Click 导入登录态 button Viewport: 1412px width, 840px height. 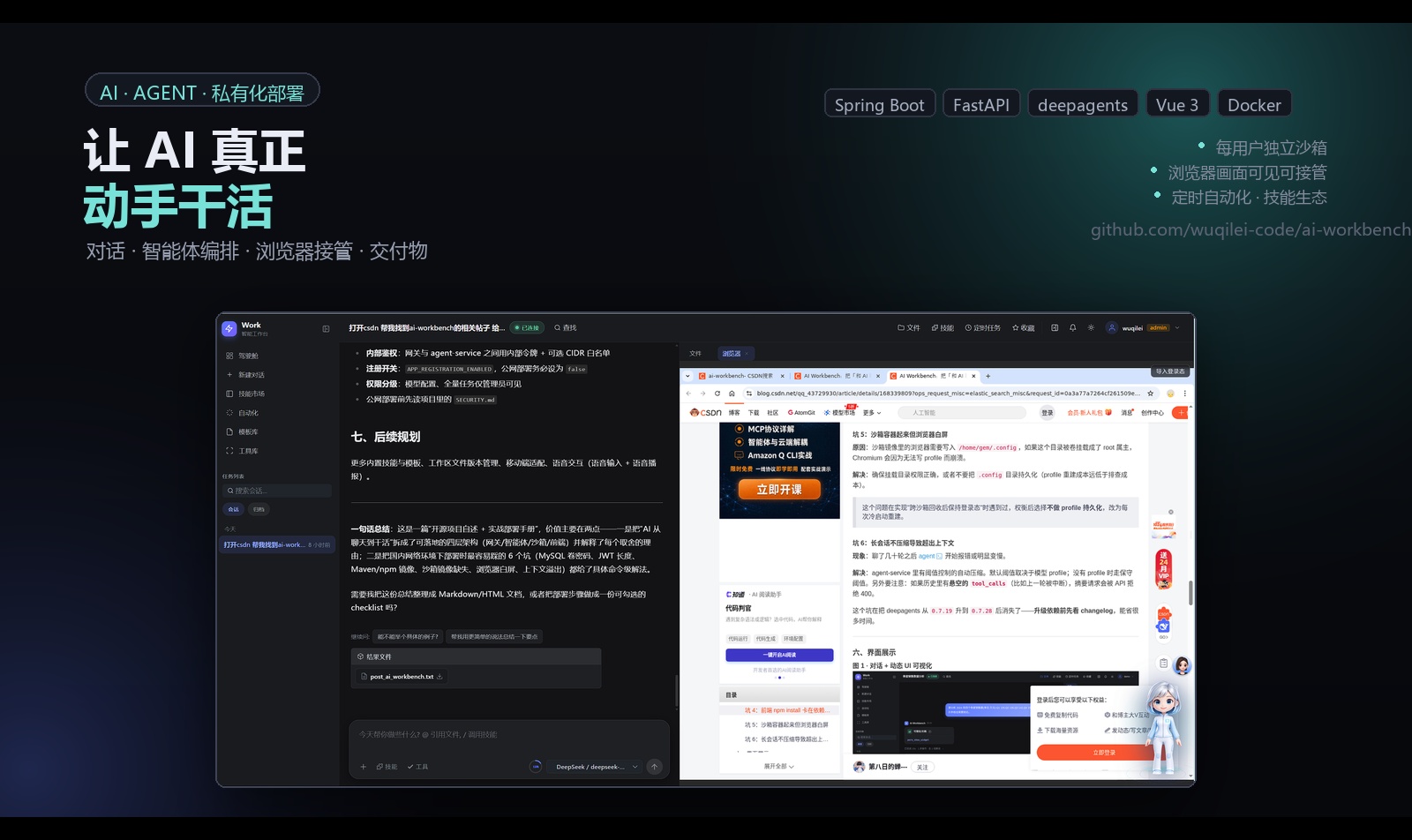[x=1170, y=371]
